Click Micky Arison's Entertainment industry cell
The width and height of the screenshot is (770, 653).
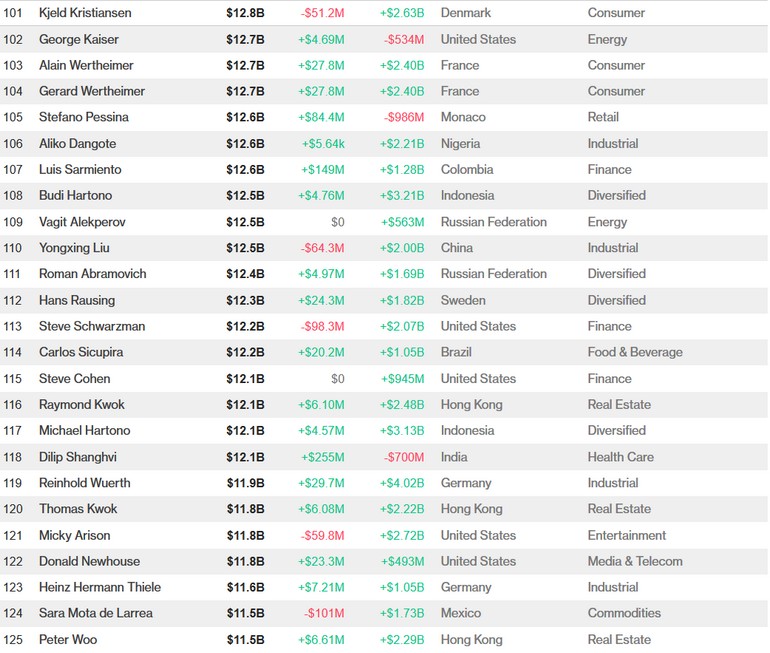[627, 535]
